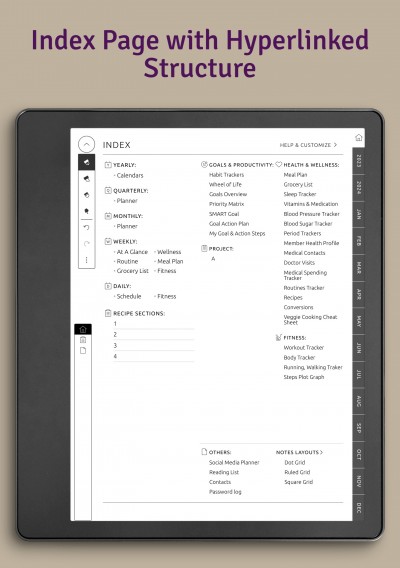This screenshot has height=568, width=400.
Task: Tap recipe section line number 1
Action: coord(154,324)
